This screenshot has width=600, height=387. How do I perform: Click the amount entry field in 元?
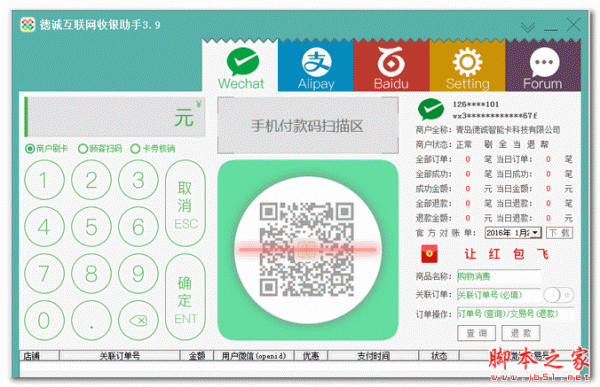tap(115, 117)
